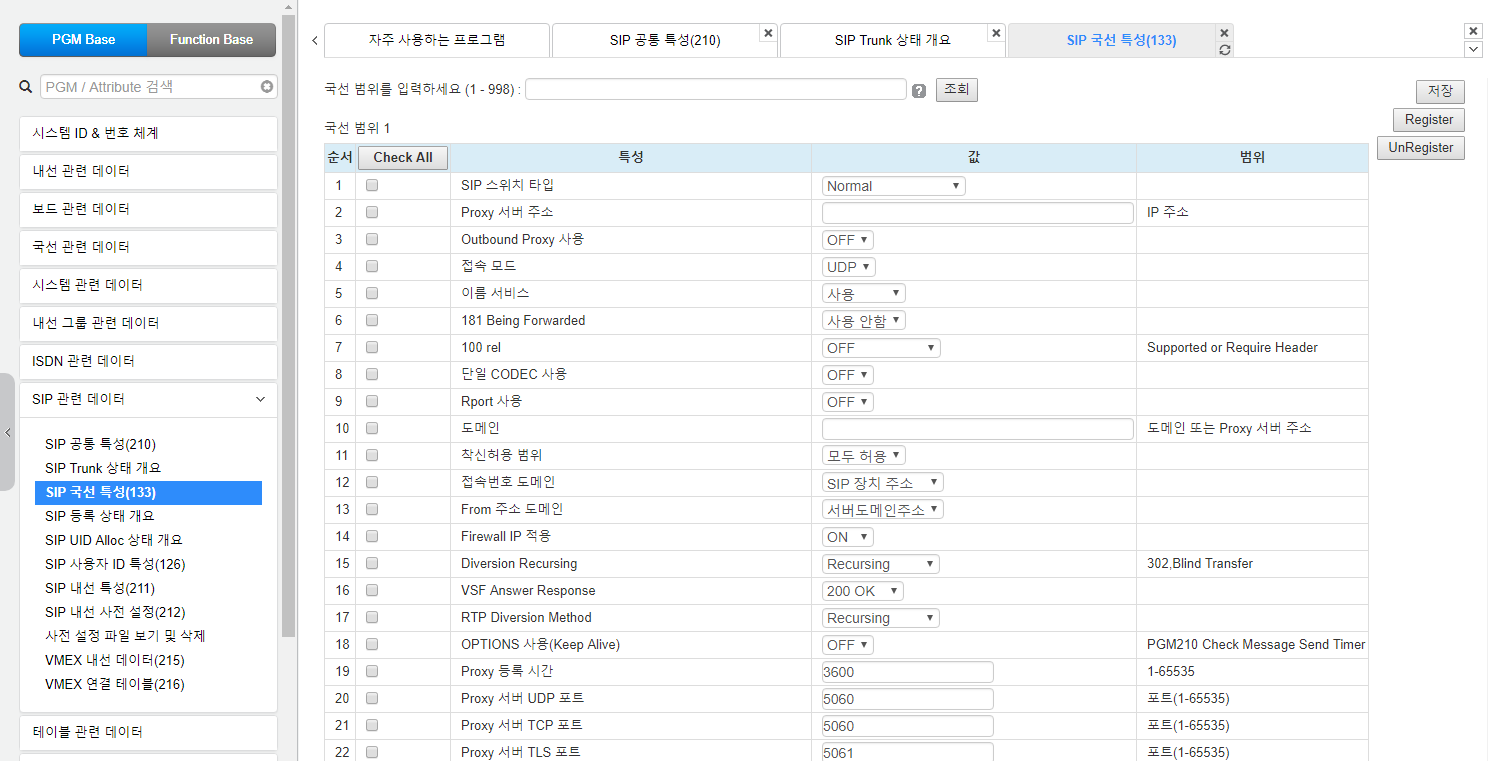The height and width of the screenshot is (761, 1488).
Task: Click the Proxy 서버 주소 input field
Action: tap(978, 213)
